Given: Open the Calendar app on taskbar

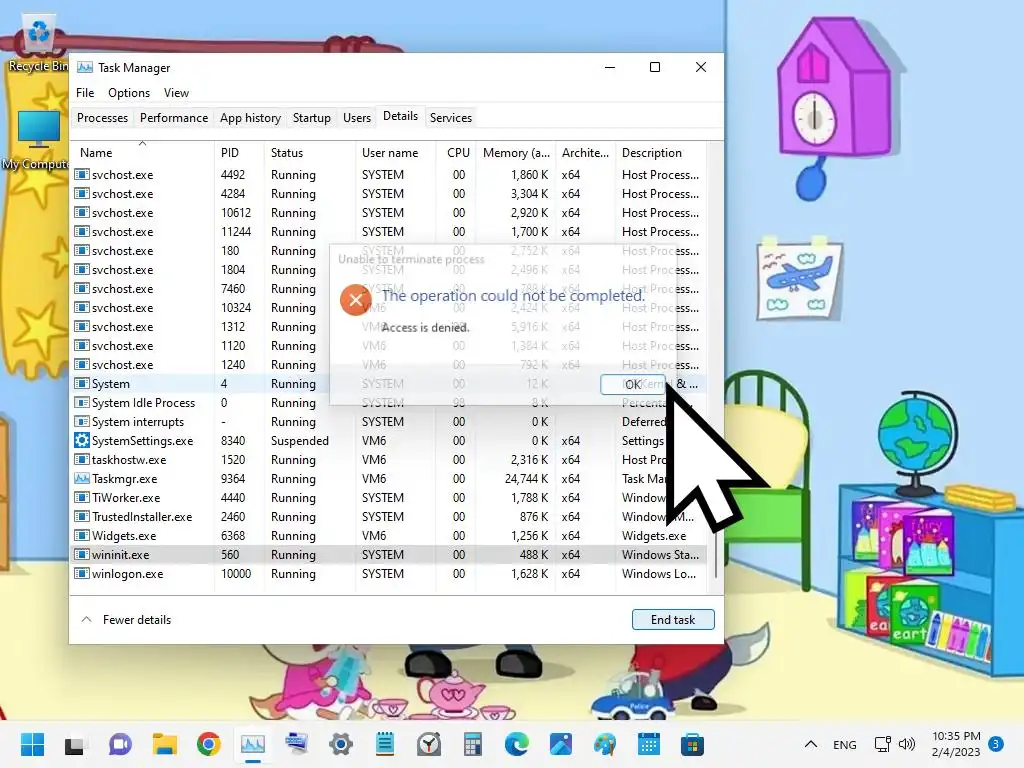Looking at the screenshot, I should [648, 744].
